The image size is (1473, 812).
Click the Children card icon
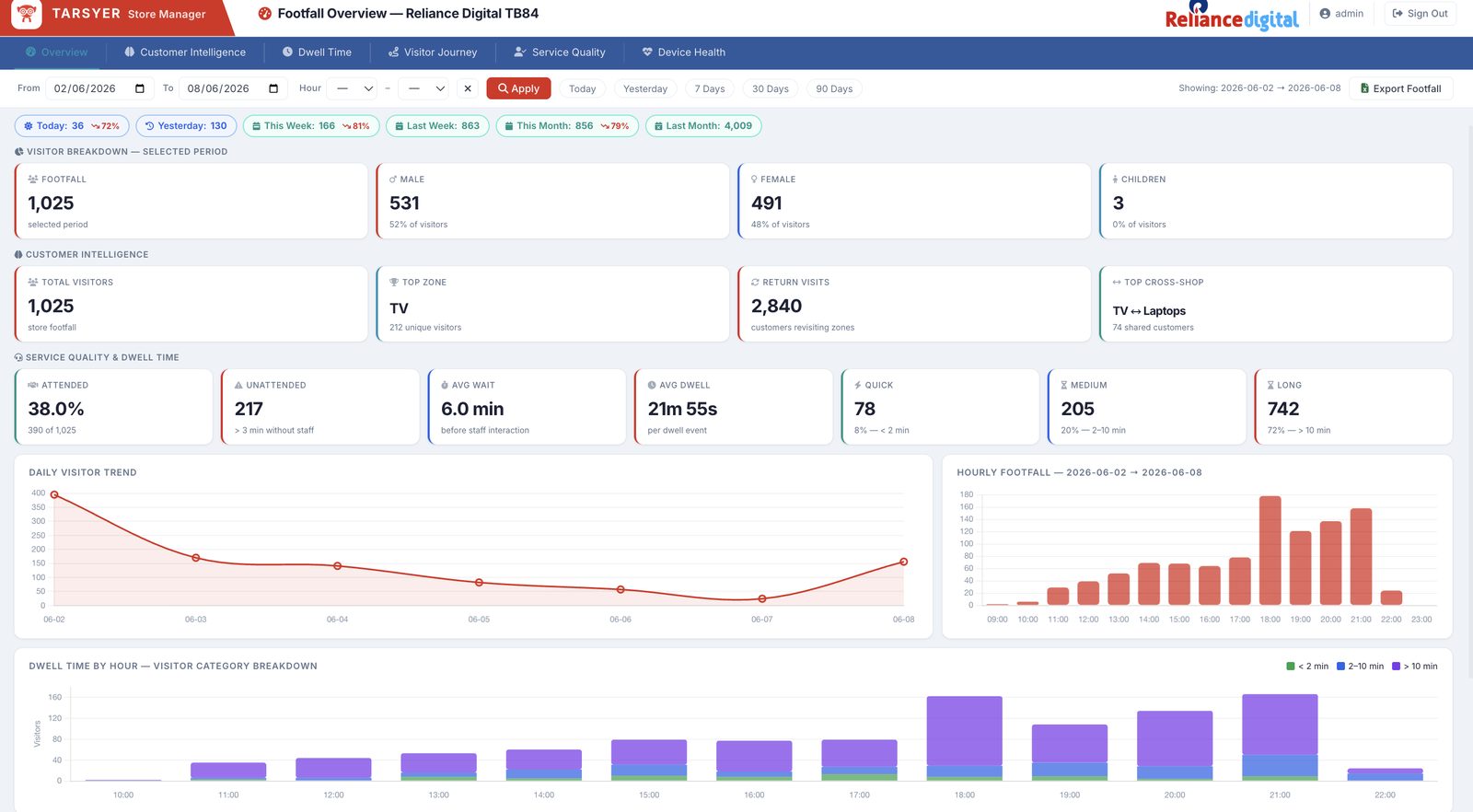[1115, 180]
